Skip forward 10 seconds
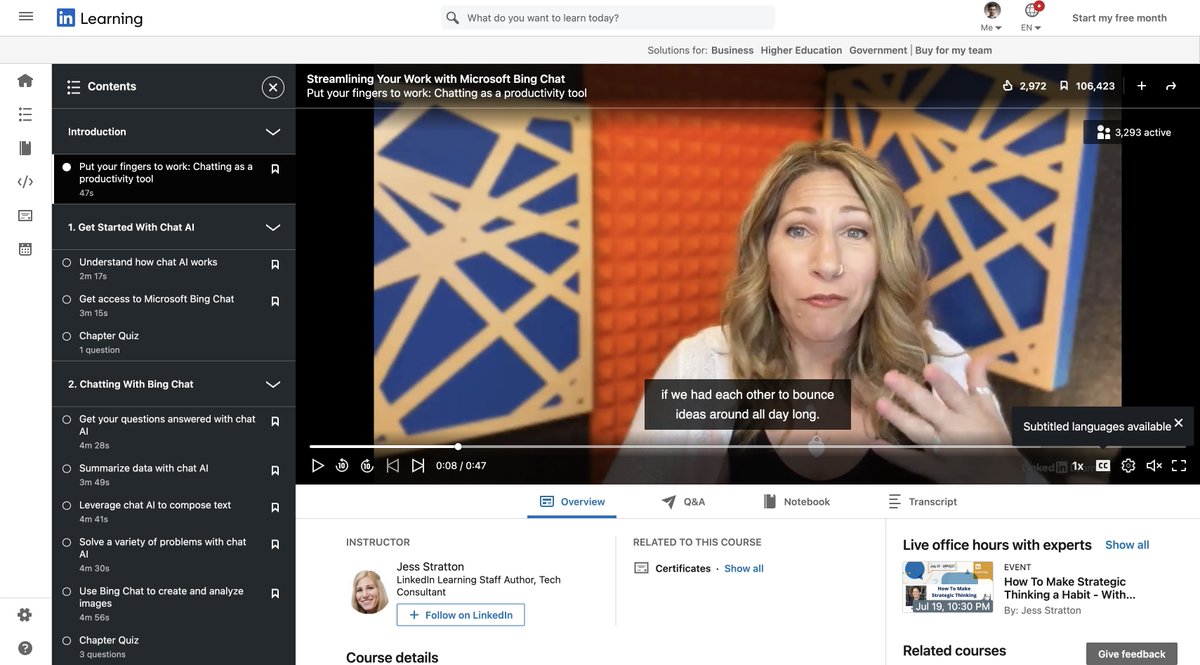The width and height of the screenshot is (1200, 665). coord(367,465)
